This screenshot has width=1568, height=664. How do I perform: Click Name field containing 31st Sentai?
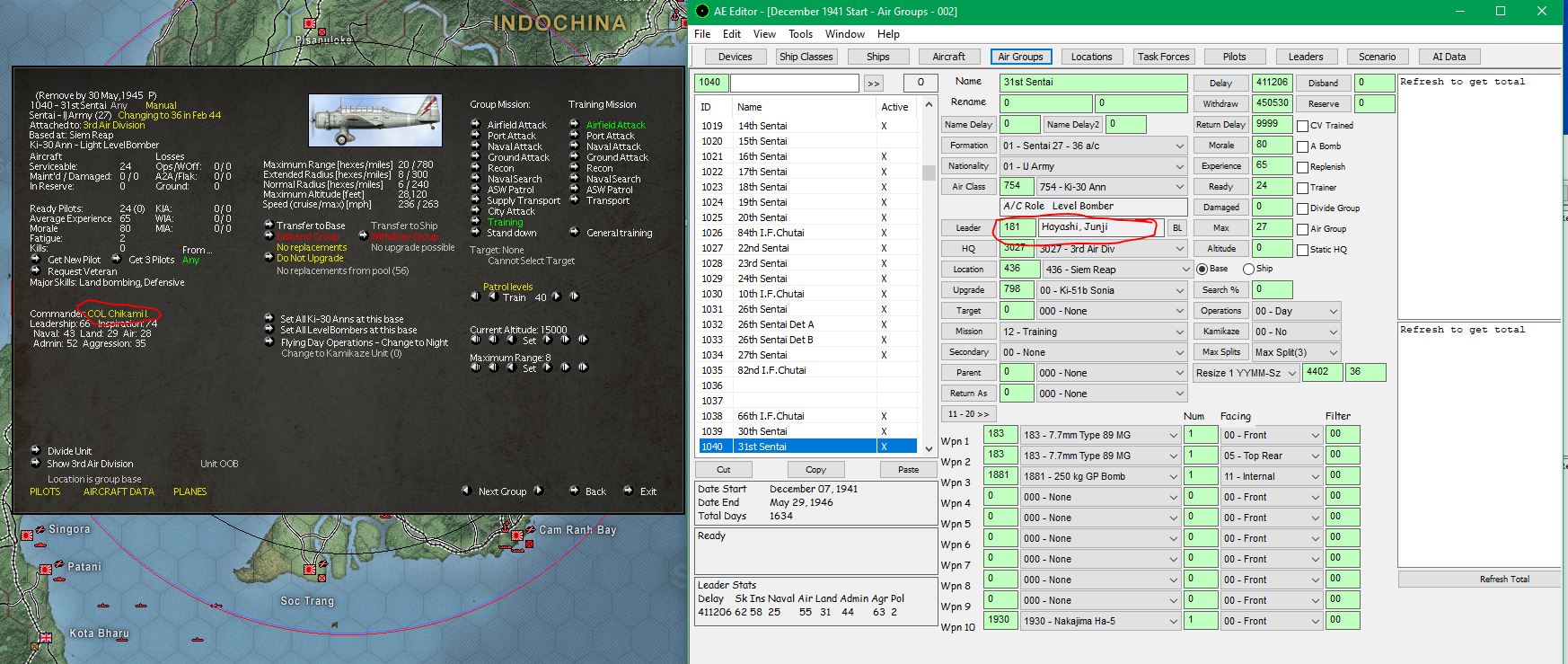pos(1093,82)
